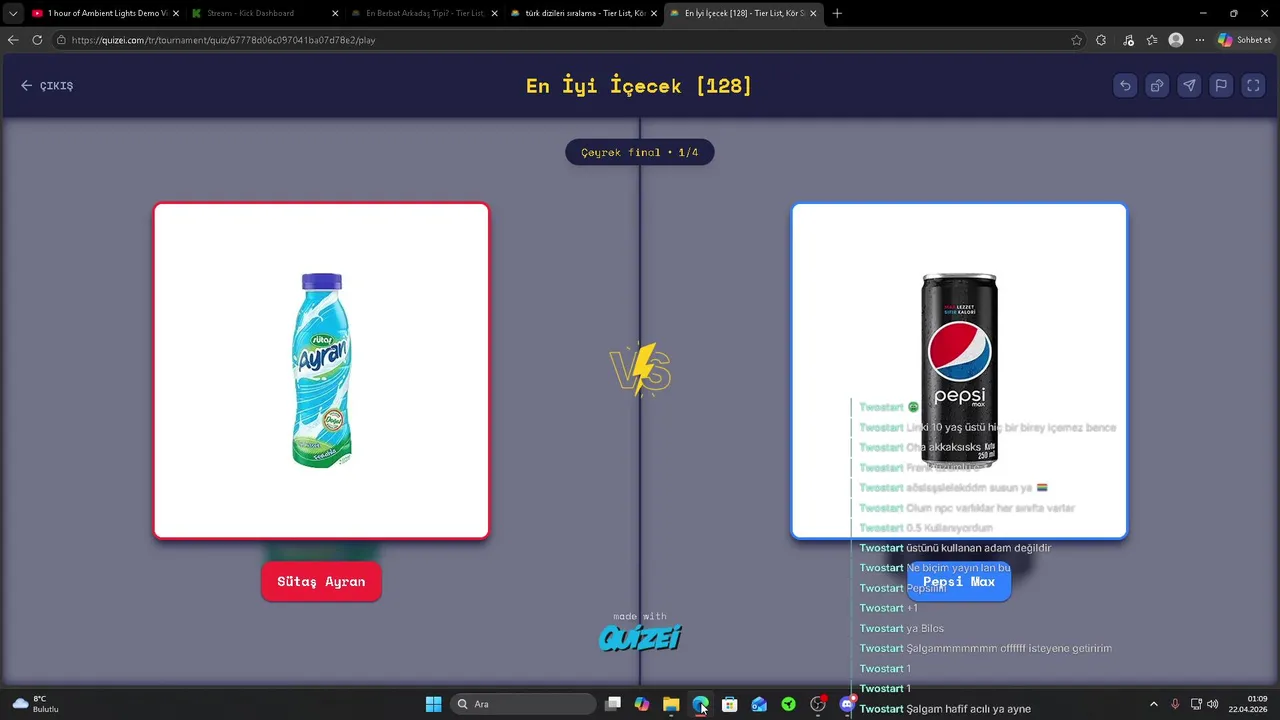
Task: Choose the blue Pepsi Max button
Action: pos(959,582)
